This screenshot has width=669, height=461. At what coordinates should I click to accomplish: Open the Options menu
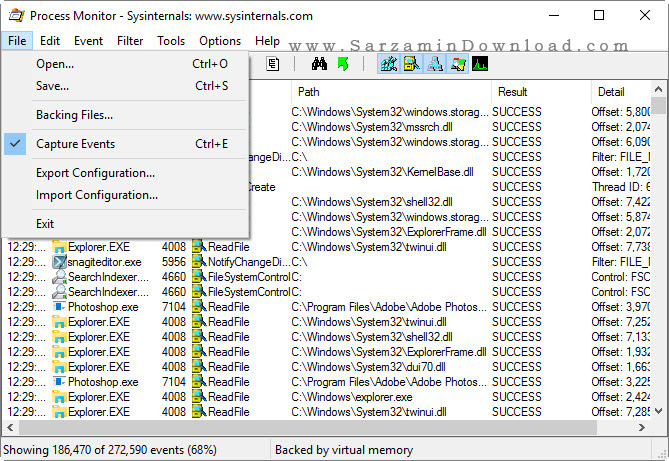point(220,41)
